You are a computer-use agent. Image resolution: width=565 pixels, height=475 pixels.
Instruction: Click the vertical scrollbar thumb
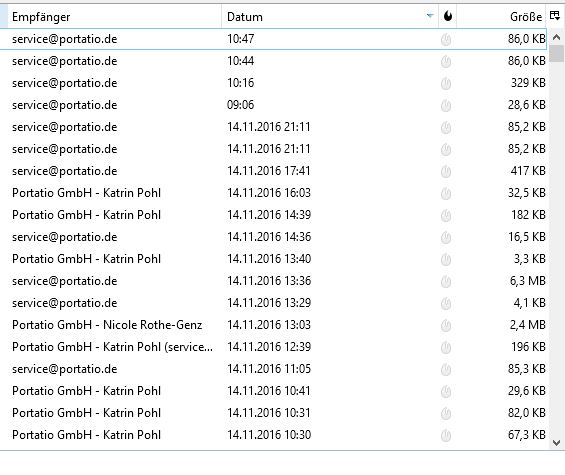click(x=557, y=54)
